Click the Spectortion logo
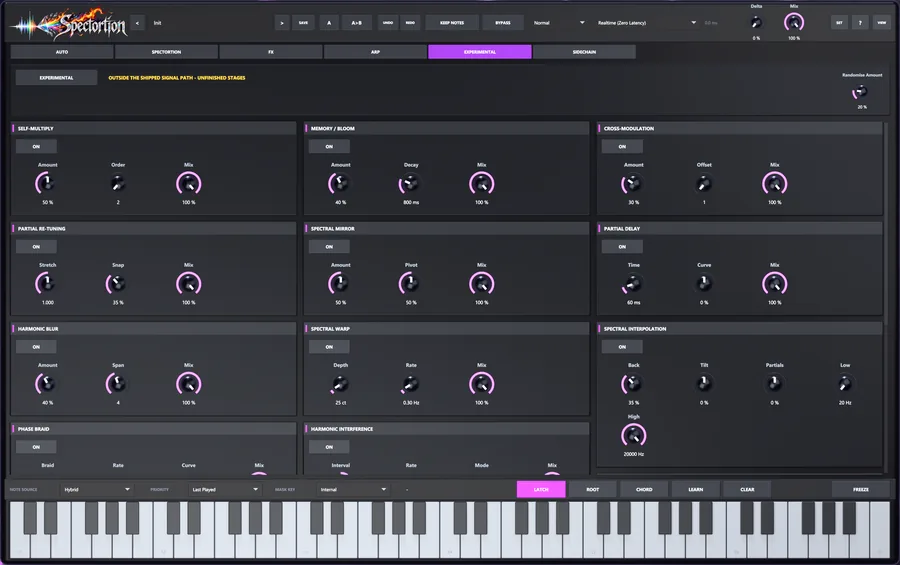The width and height of the screenshot is (900, 565). tap(69, 24)
